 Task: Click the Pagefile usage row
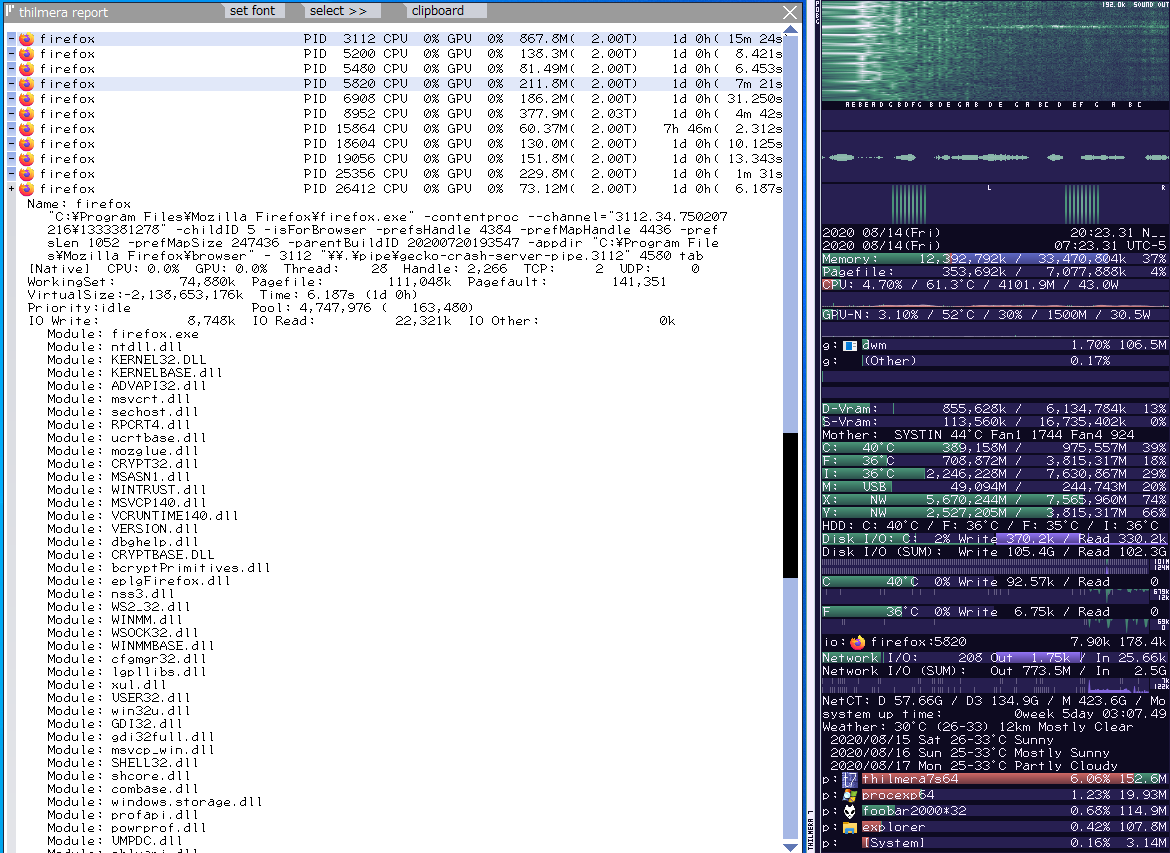(x=994, y=272)
